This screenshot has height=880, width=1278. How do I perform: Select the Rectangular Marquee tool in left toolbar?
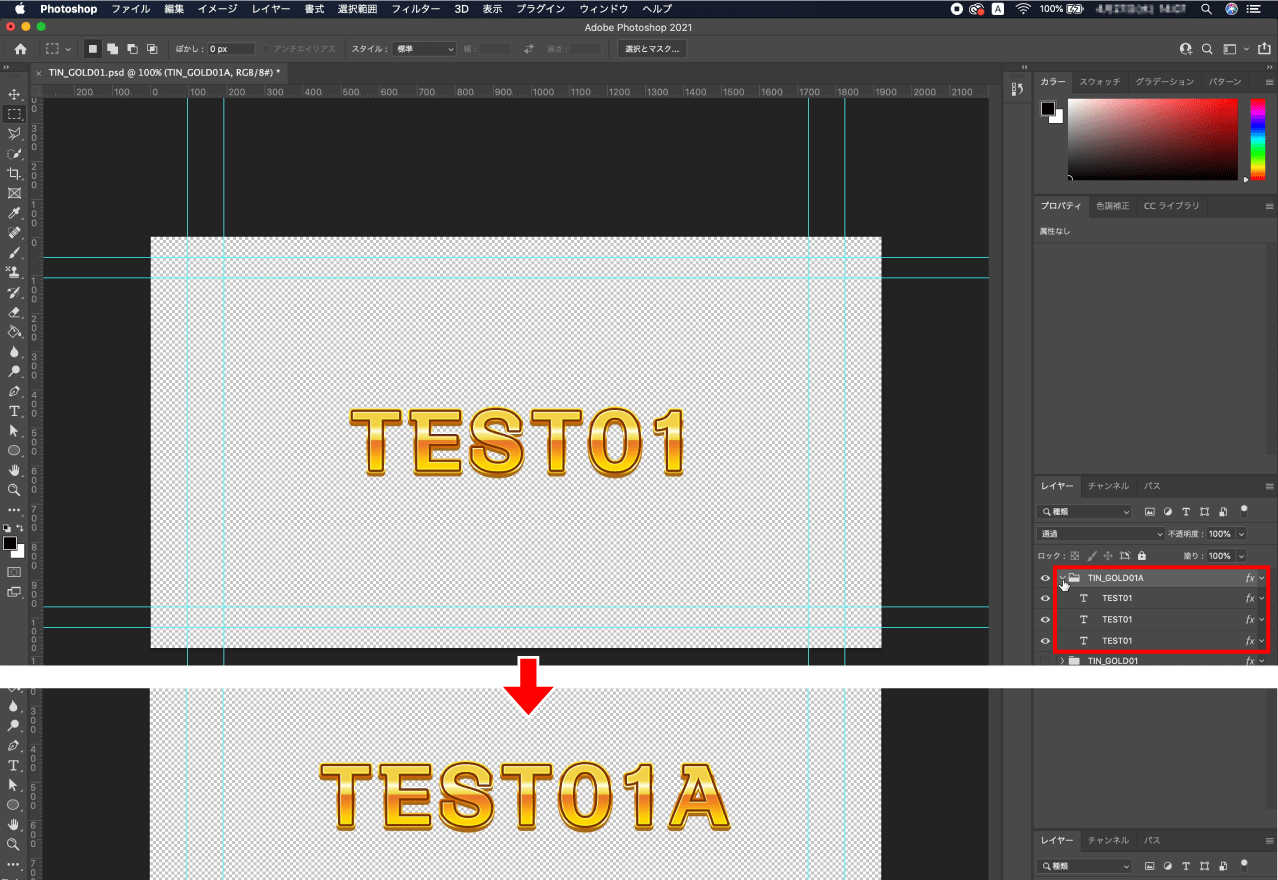14,114
